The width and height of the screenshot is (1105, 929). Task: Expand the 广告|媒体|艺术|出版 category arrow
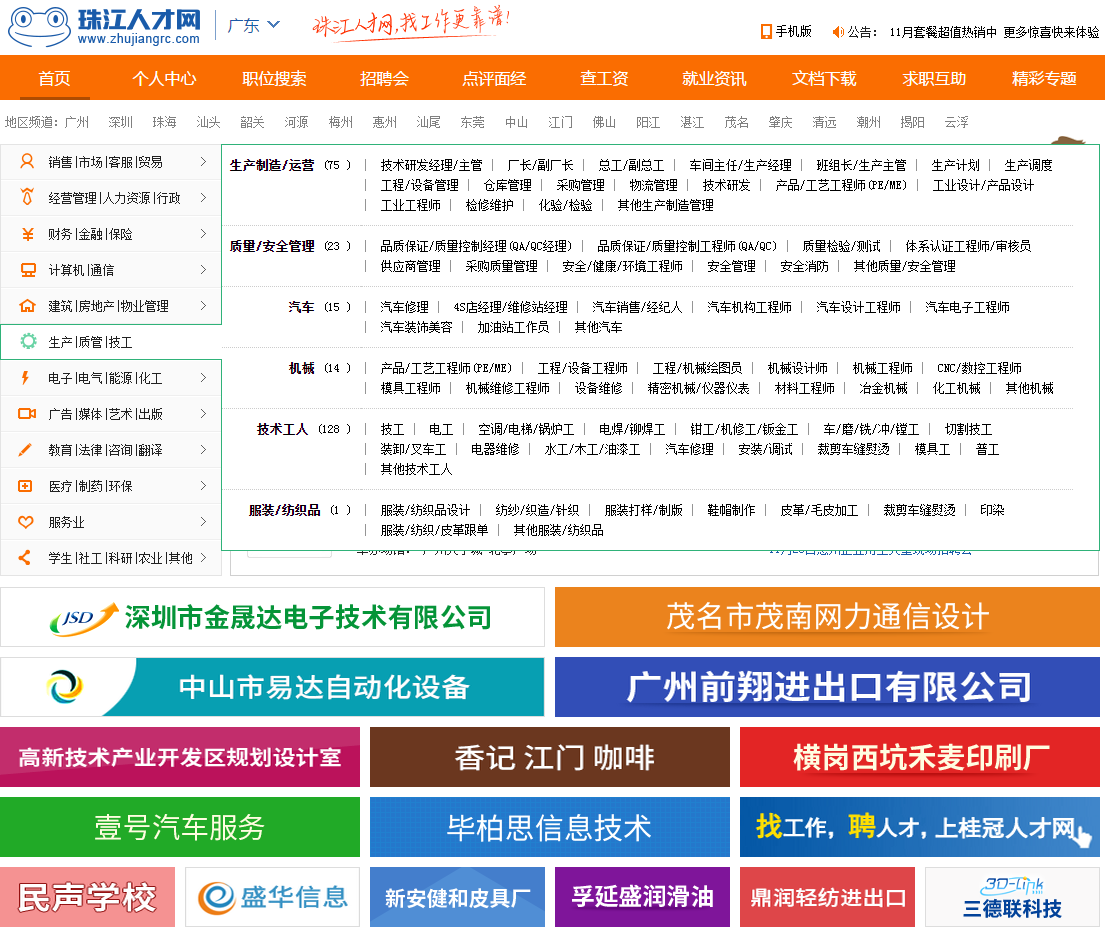203,413
